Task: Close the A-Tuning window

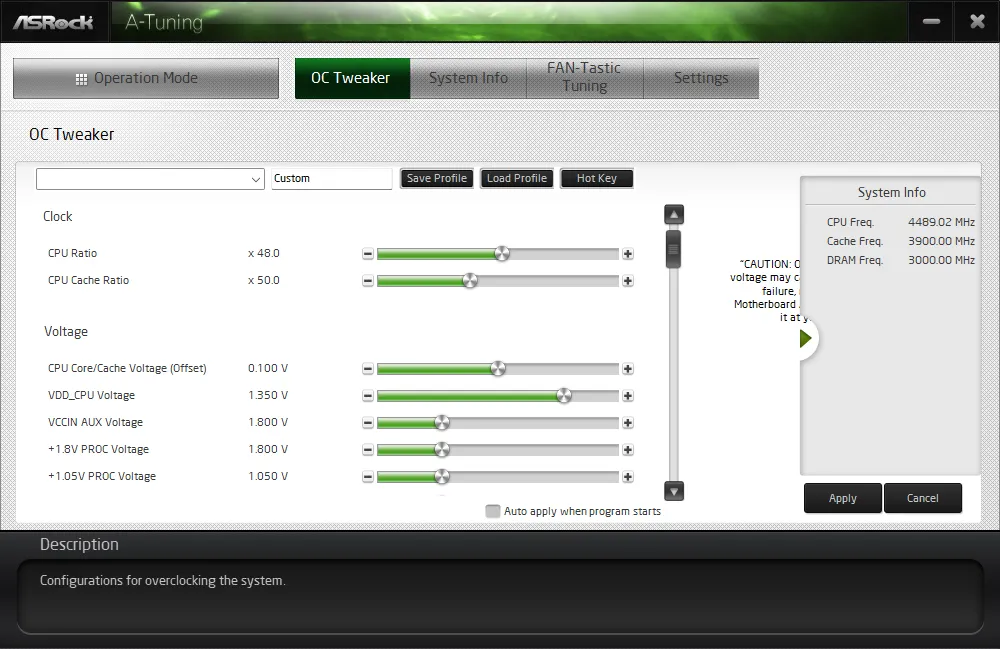Action: (x=977, y=22)
